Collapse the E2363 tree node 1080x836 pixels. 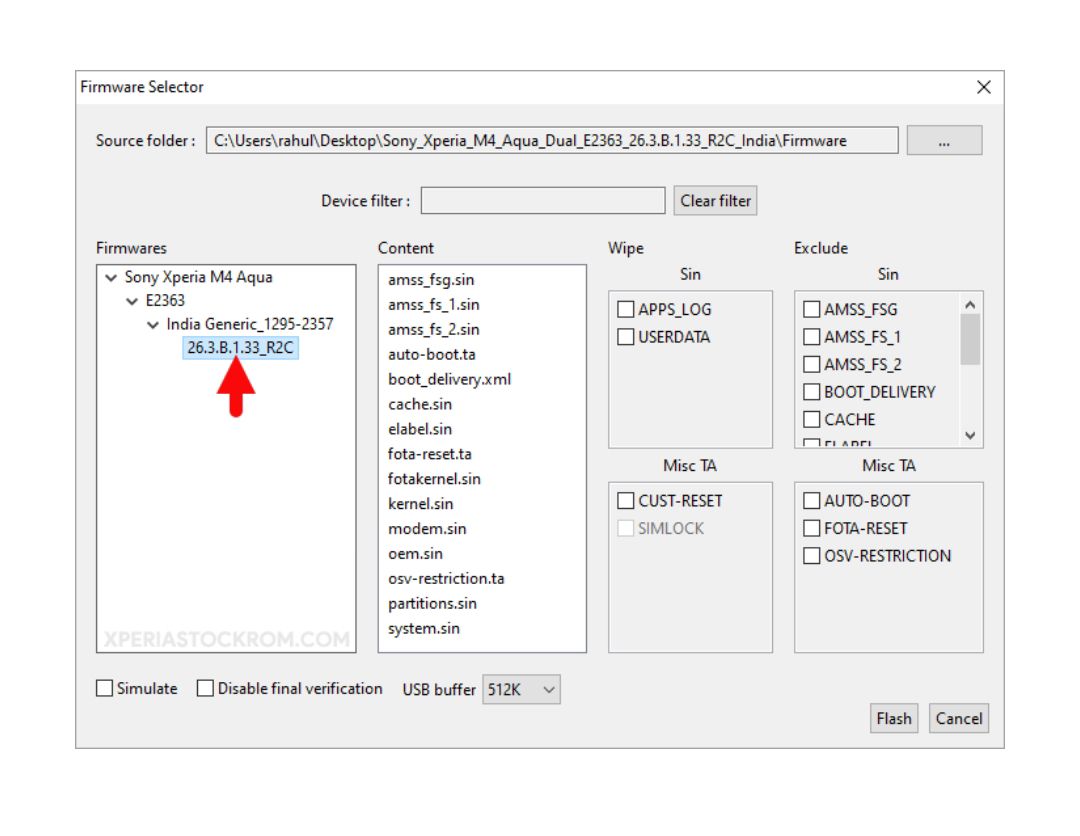pos(132,301)
